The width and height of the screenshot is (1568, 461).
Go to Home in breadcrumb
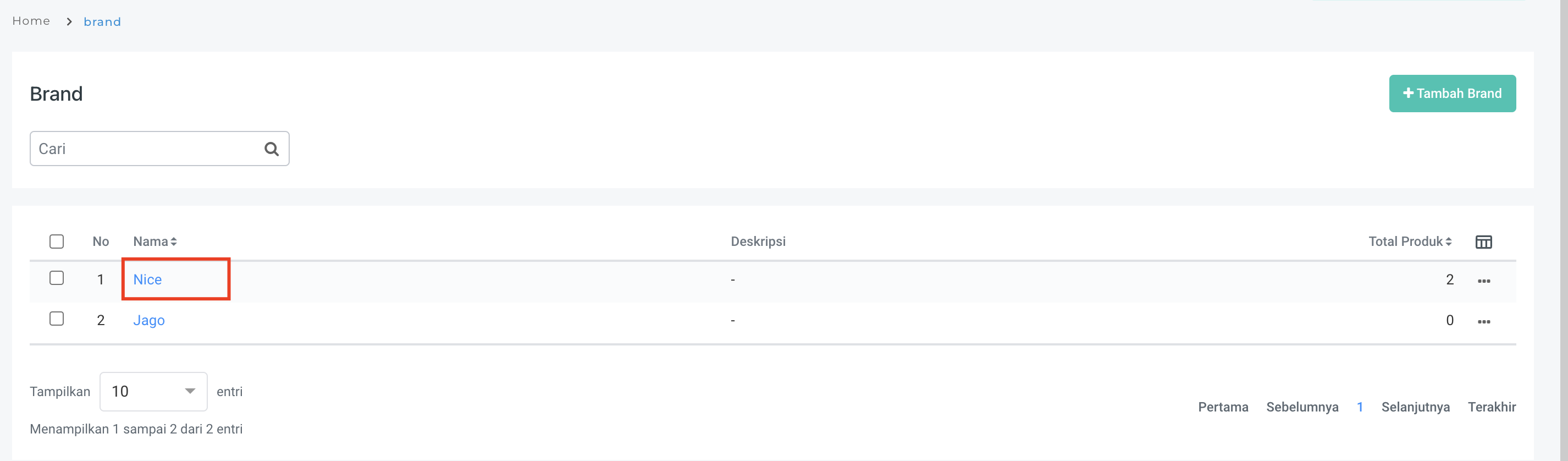pyautogui.click(x=31, y=21)
